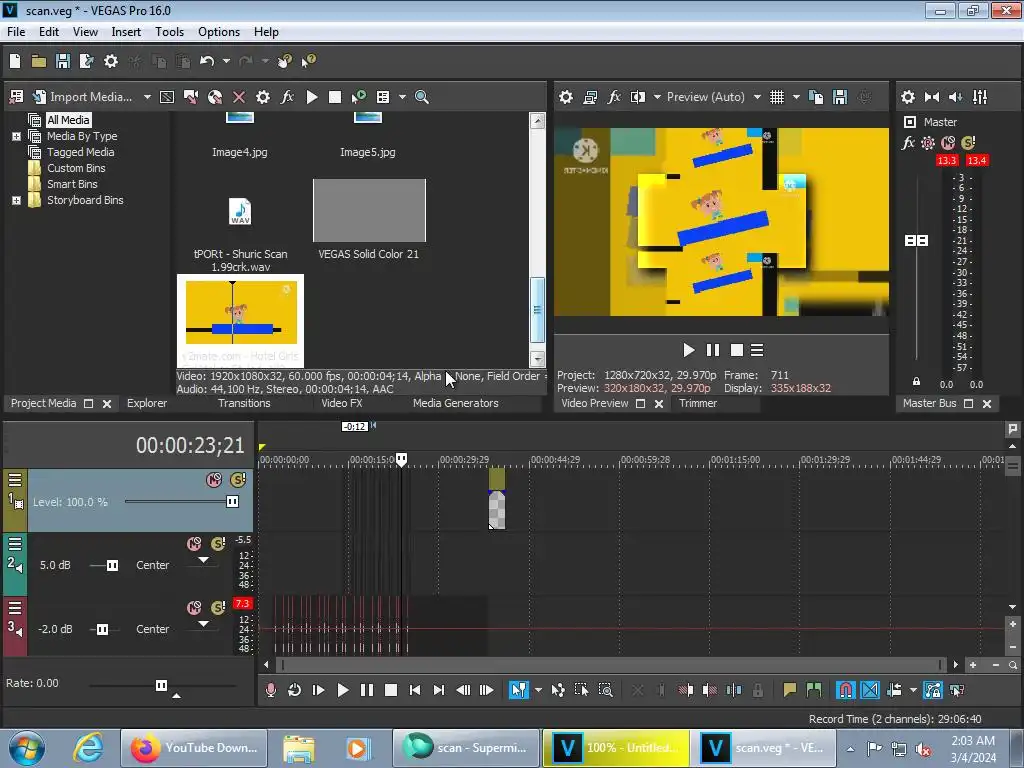The height and width of the screenshot is (768, 1024).
Task: Open the Options menu
Action: [219, 32]
